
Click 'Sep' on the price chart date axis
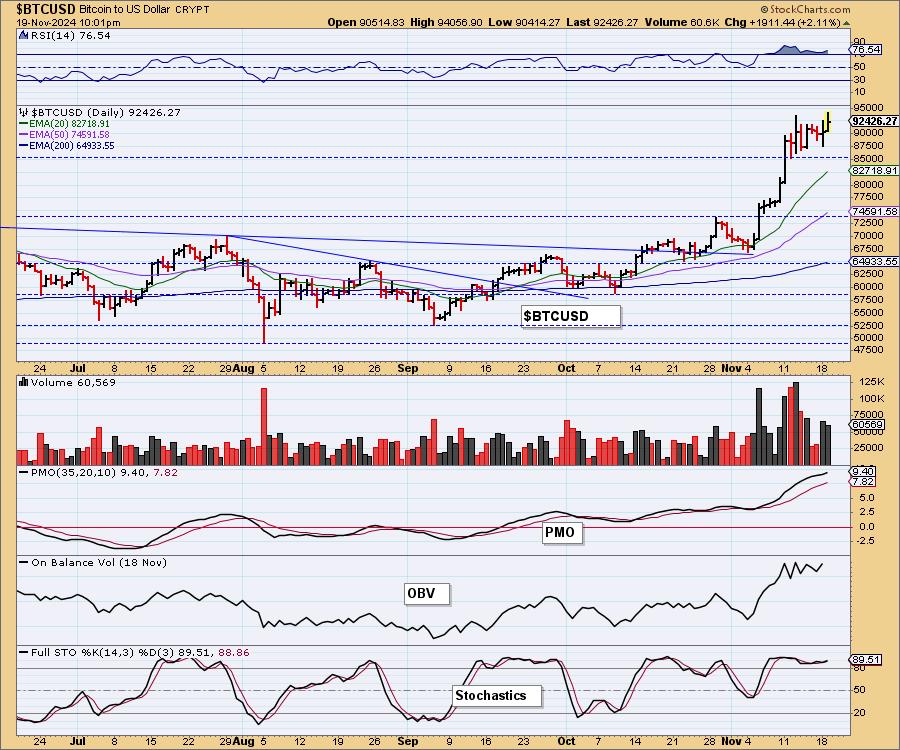[x=408, y=368]
